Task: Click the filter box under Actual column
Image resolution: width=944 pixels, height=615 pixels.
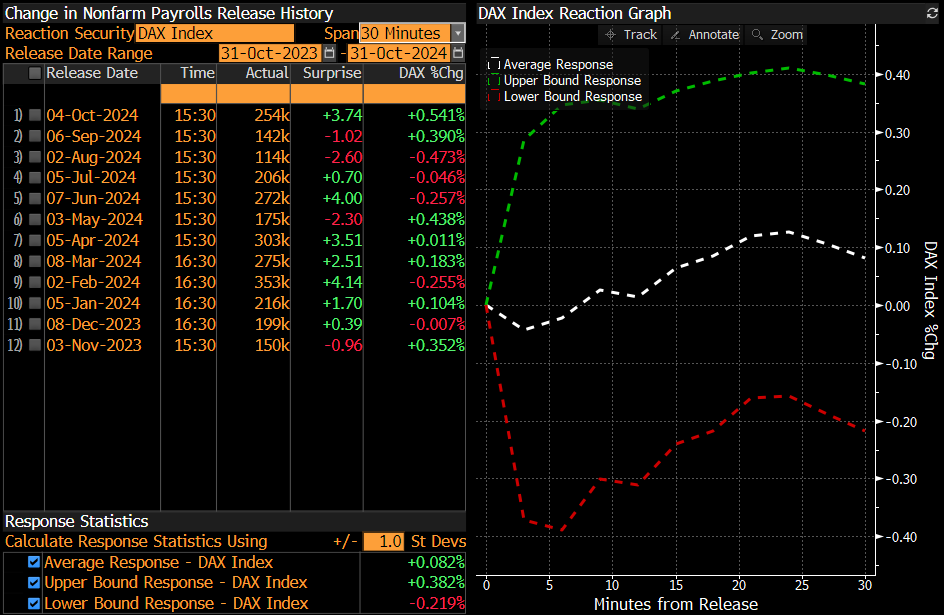Action: (x=253, y=93)
